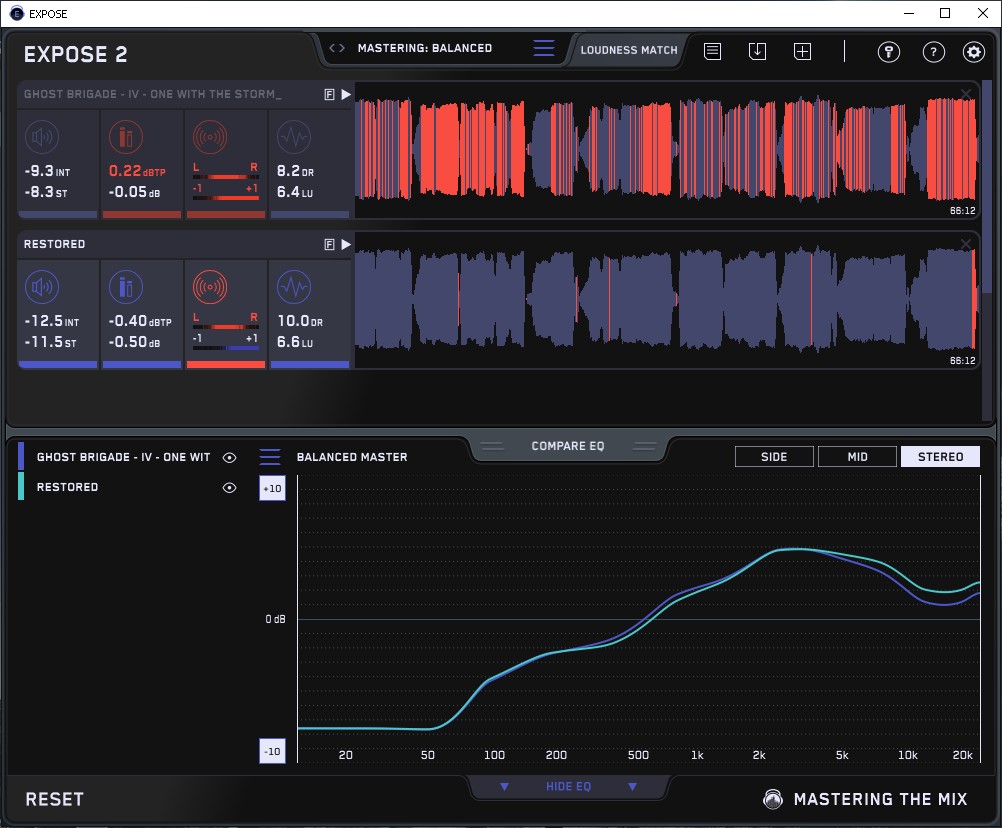Open the help question mark icon

(934, 52)
